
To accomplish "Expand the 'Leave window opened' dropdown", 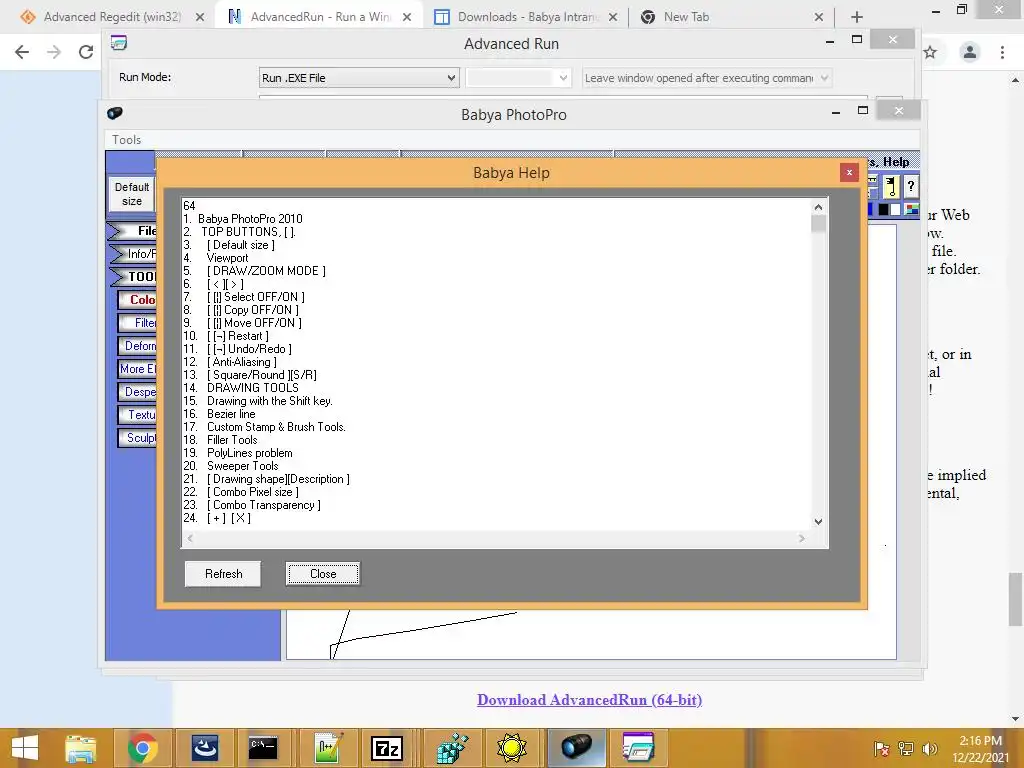I will pos(824,78).
